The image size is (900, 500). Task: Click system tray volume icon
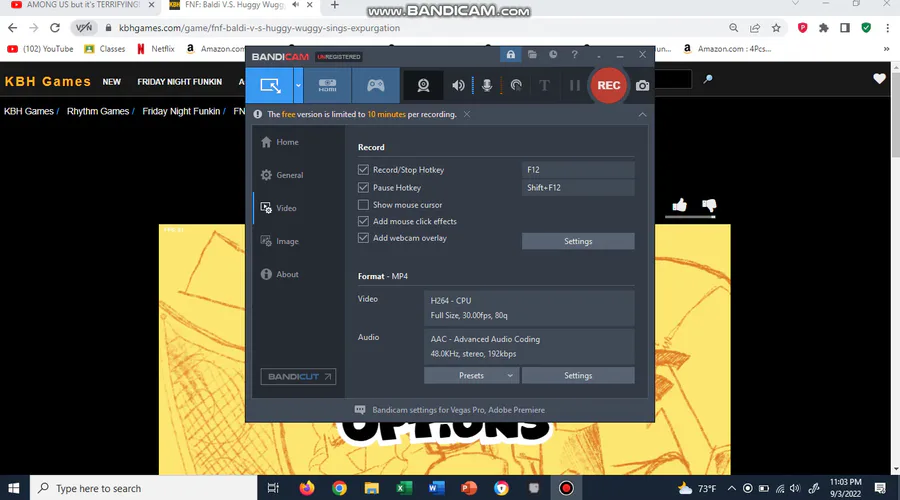pos(794,489)
